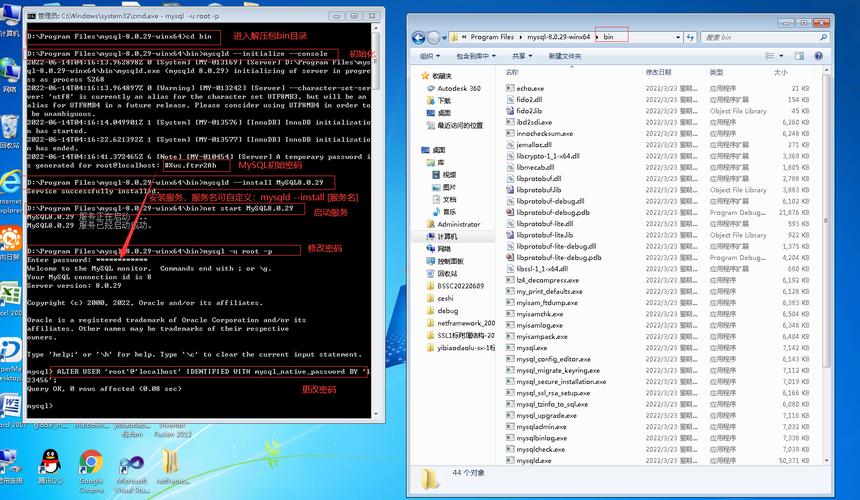
Task: Open the 共享 toolbar menu
Action: [522, 56]
